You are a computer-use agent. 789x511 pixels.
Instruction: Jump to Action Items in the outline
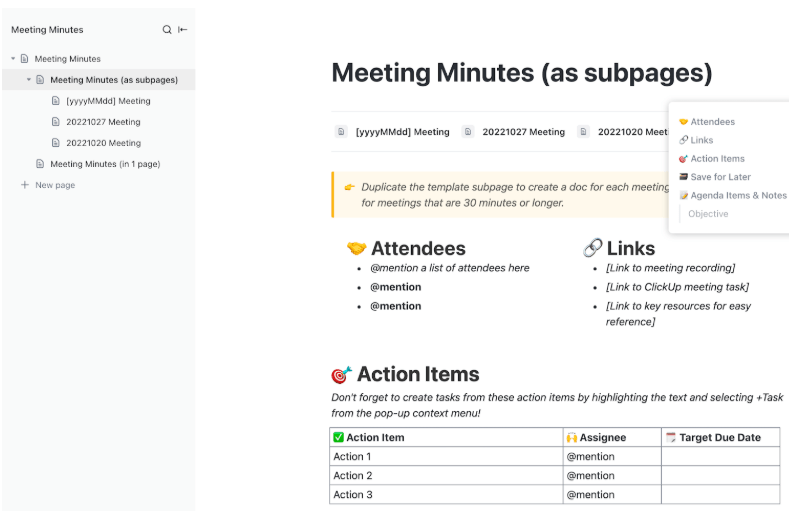coord(717,158)
